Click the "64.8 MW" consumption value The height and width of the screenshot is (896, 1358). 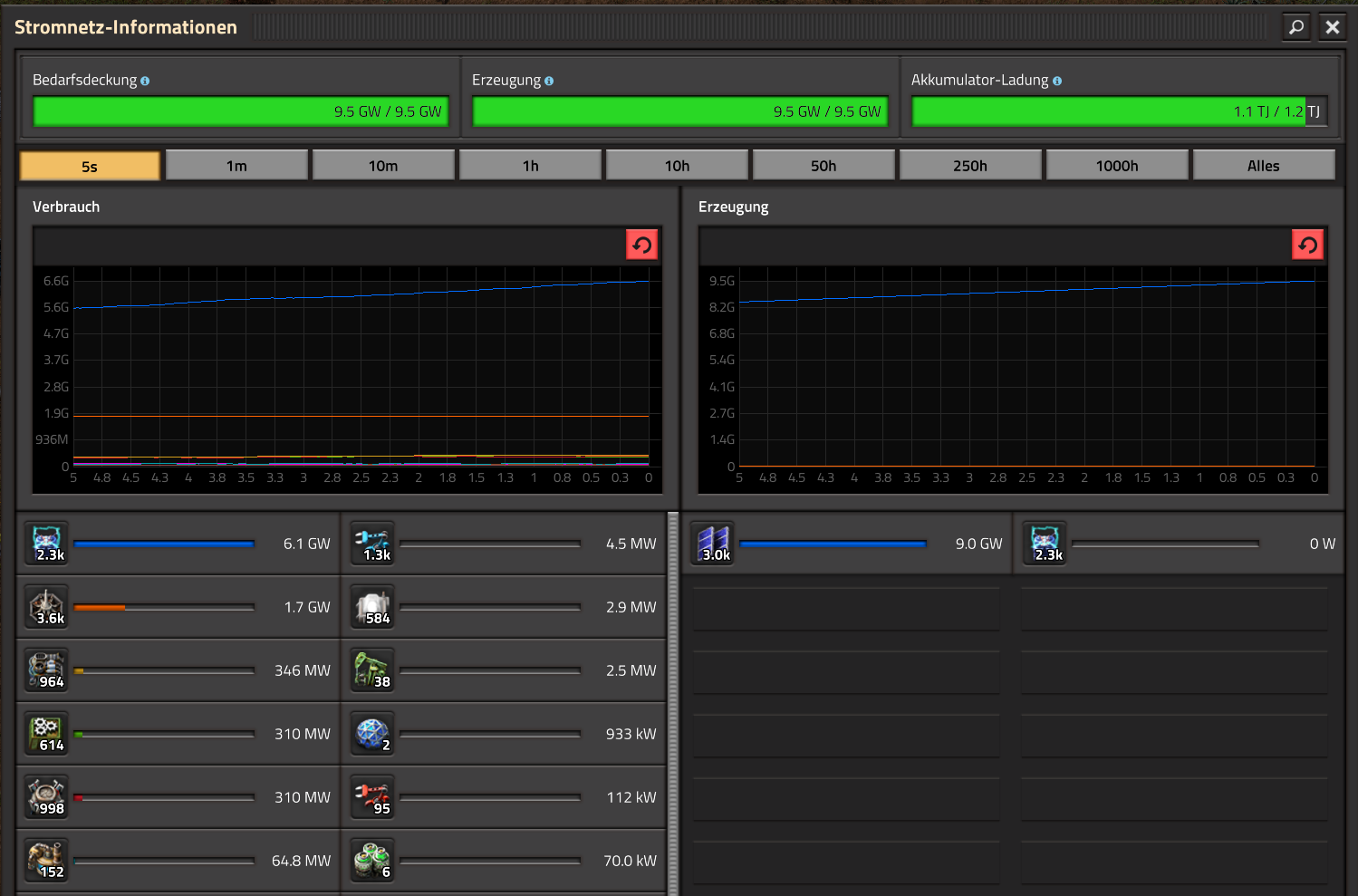tap(301, 861)
